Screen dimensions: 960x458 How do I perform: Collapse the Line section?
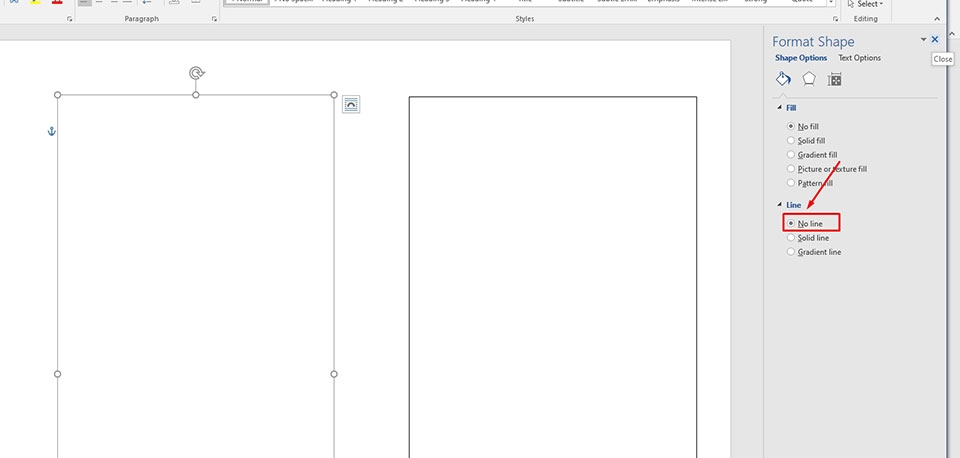[x=779, y=205]
